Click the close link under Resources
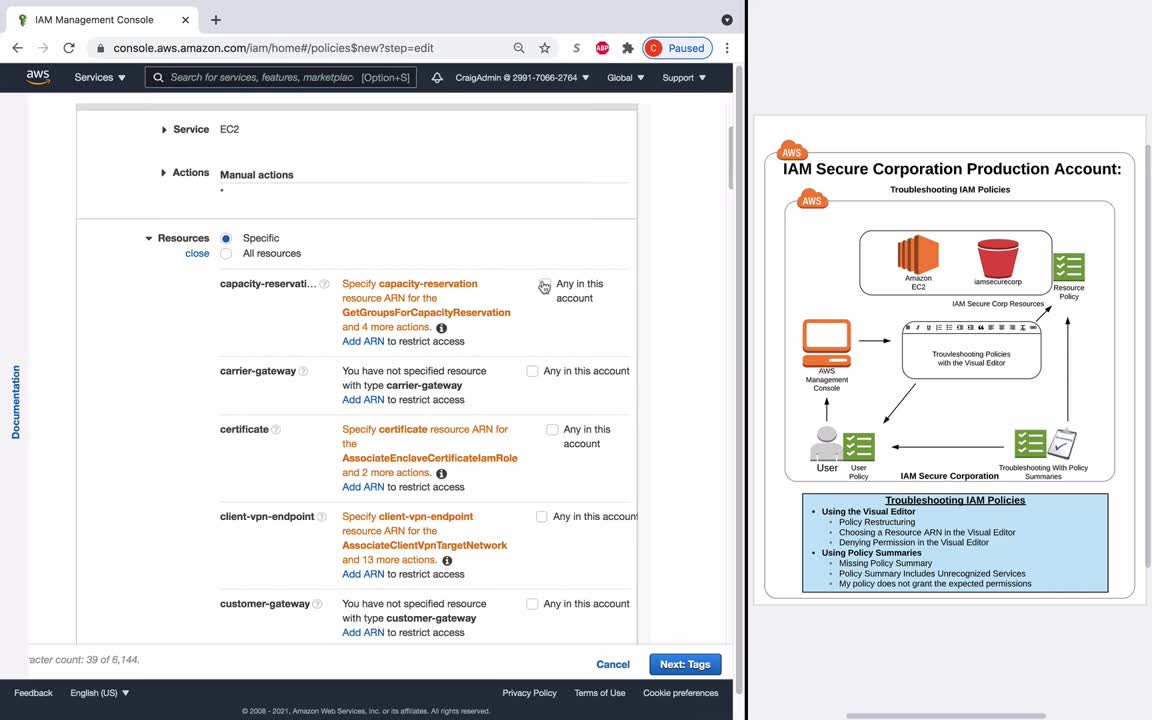 [x=197, y=253]
